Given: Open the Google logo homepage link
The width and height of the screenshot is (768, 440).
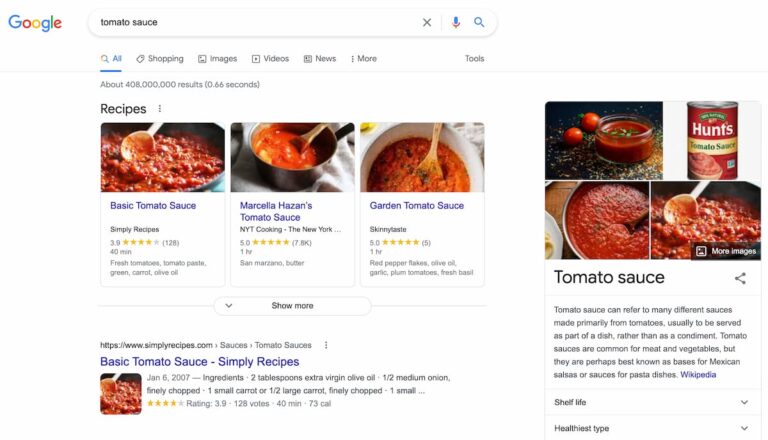Looking at the screenshot, I should pos(35,23).
